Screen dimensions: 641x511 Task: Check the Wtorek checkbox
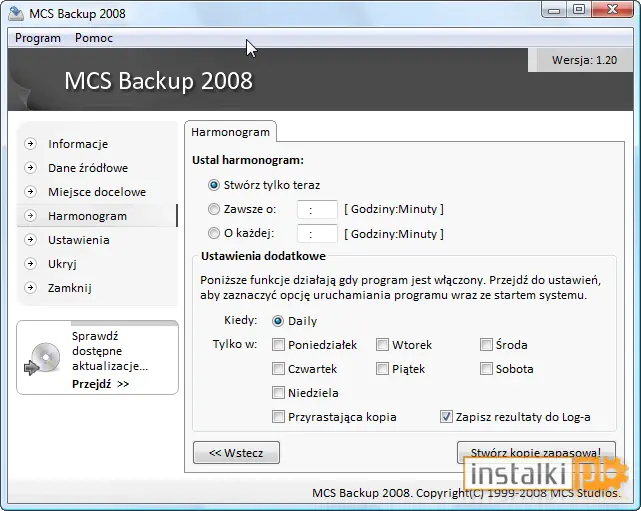382,345
